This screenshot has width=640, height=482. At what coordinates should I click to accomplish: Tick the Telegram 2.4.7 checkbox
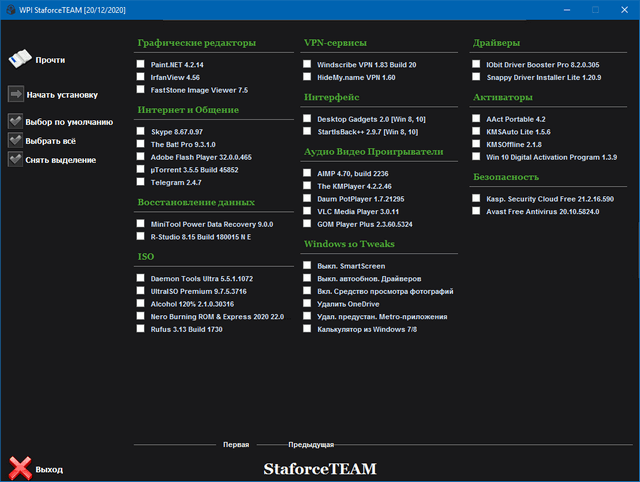click(x=142, y=183)
